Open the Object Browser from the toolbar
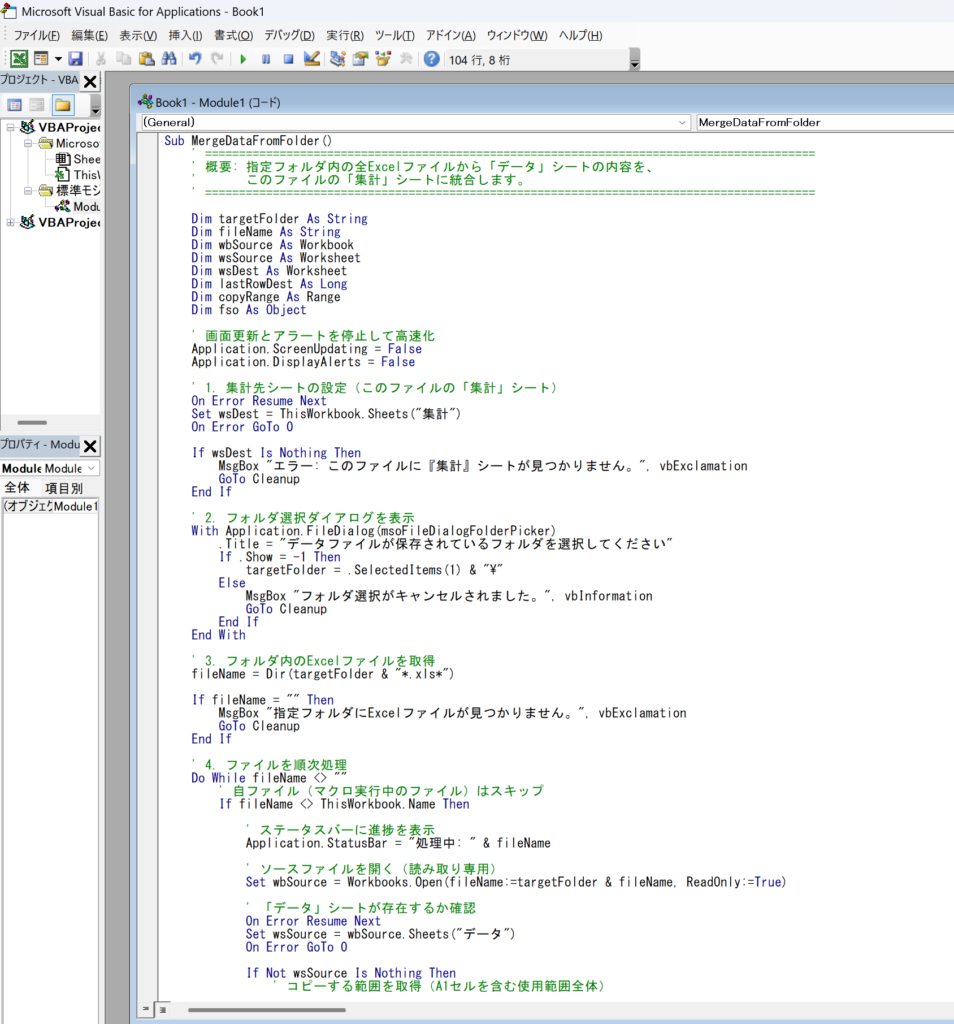The image size is (954, 1024). [x=382, y=59]
